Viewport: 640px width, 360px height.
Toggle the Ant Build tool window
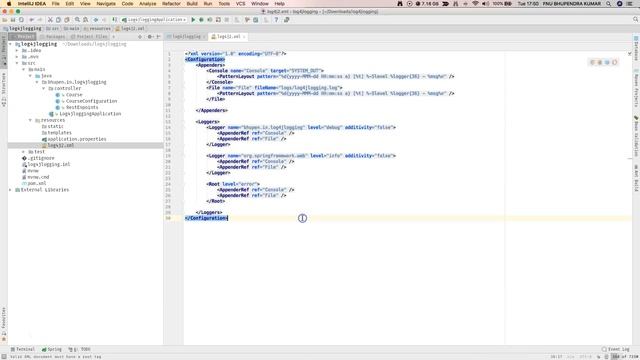pos(636,178)
